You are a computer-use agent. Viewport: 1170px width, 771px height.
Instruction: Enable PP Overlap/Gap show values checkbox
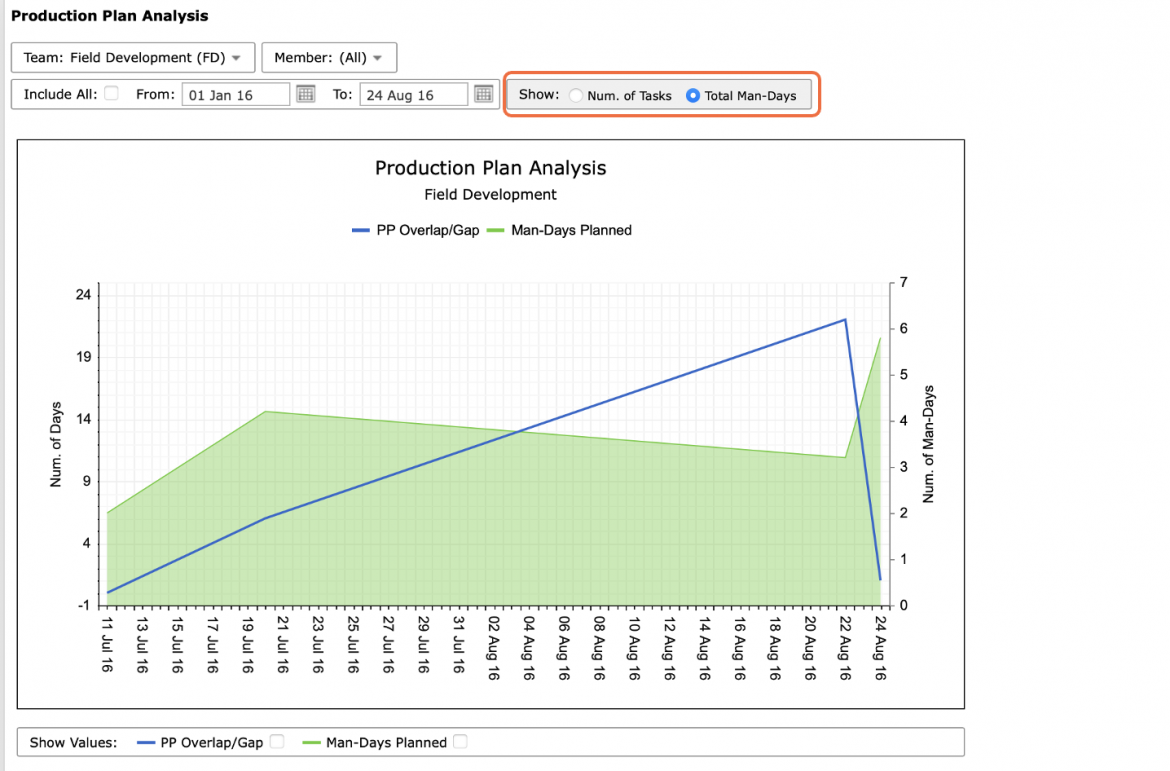pos(277,742)
